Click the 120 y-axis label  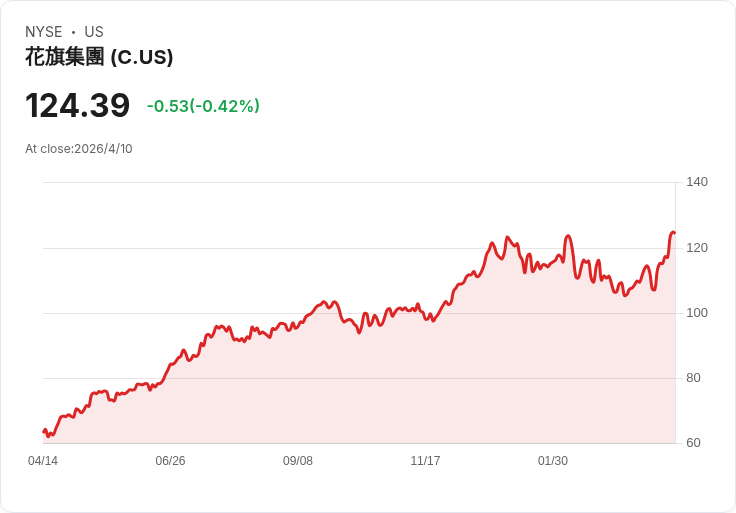pyautogui.click(x=697, y=247)
